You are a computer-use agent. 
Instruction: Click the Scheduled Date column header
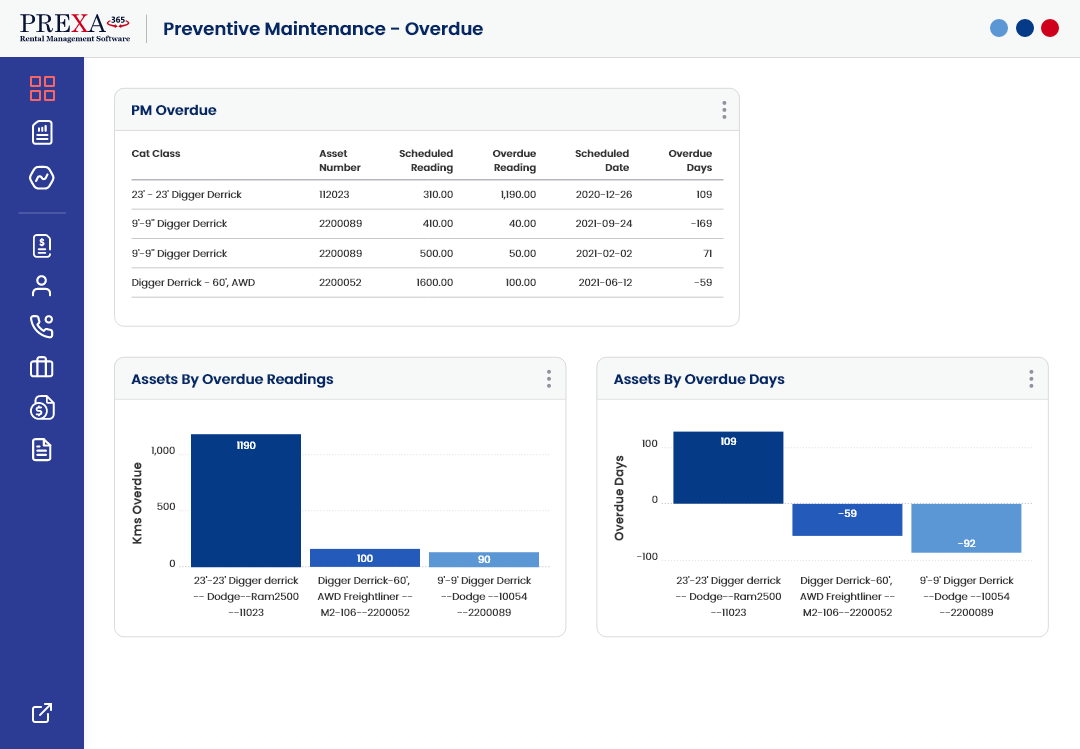(x=602, y=161)
